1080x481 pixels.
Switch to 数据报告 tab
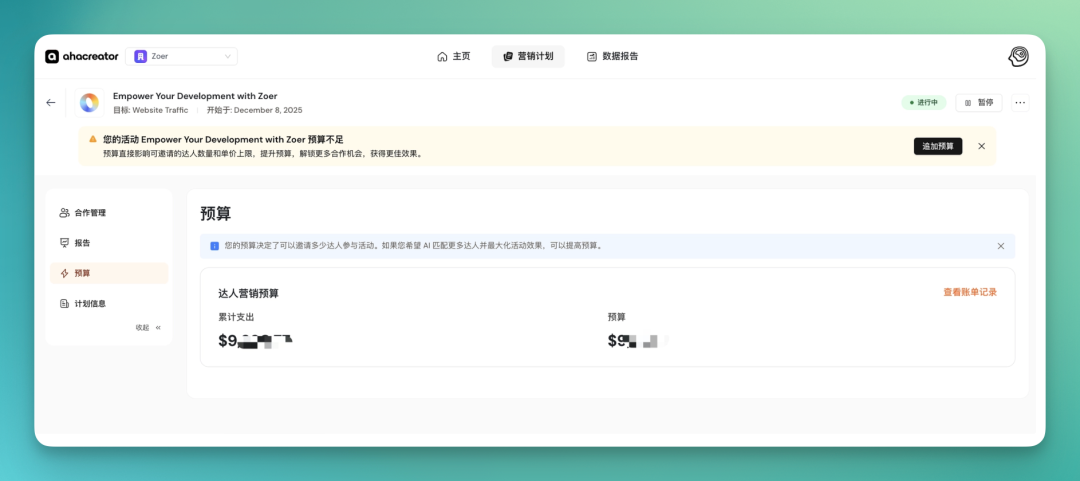[x=612, y=57]
